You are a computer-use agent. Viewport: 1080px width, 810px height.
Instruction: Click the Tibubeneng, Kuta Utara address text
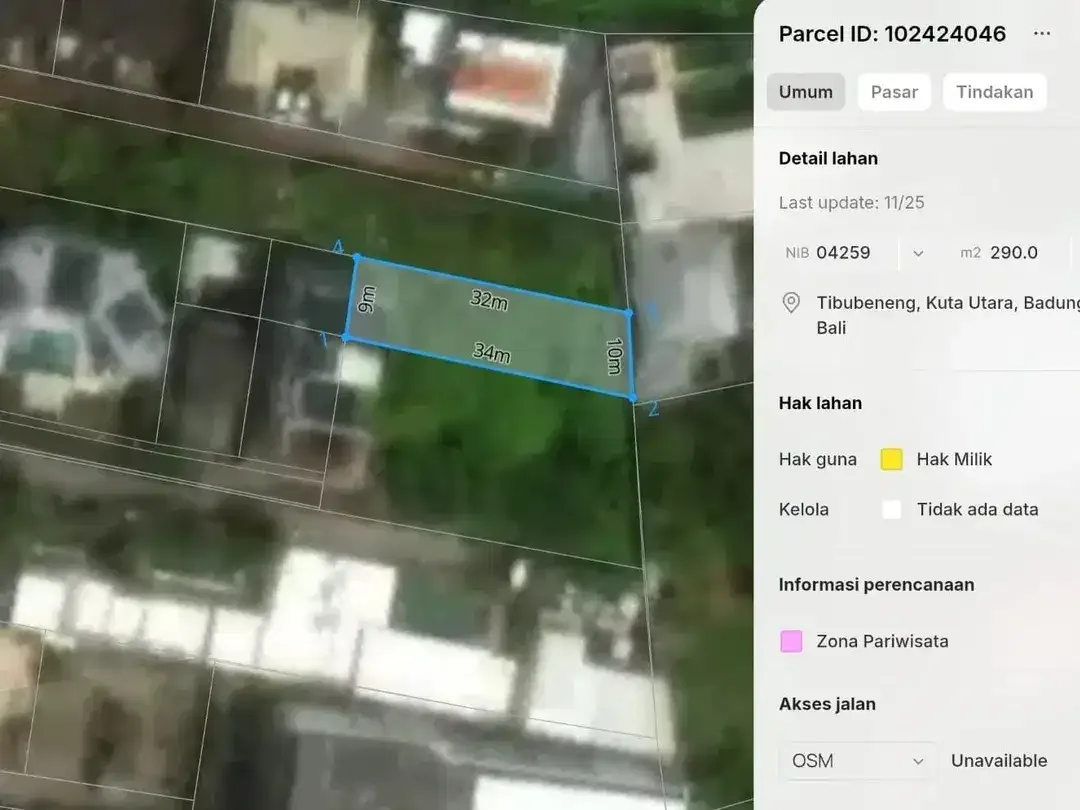point(948,315)
